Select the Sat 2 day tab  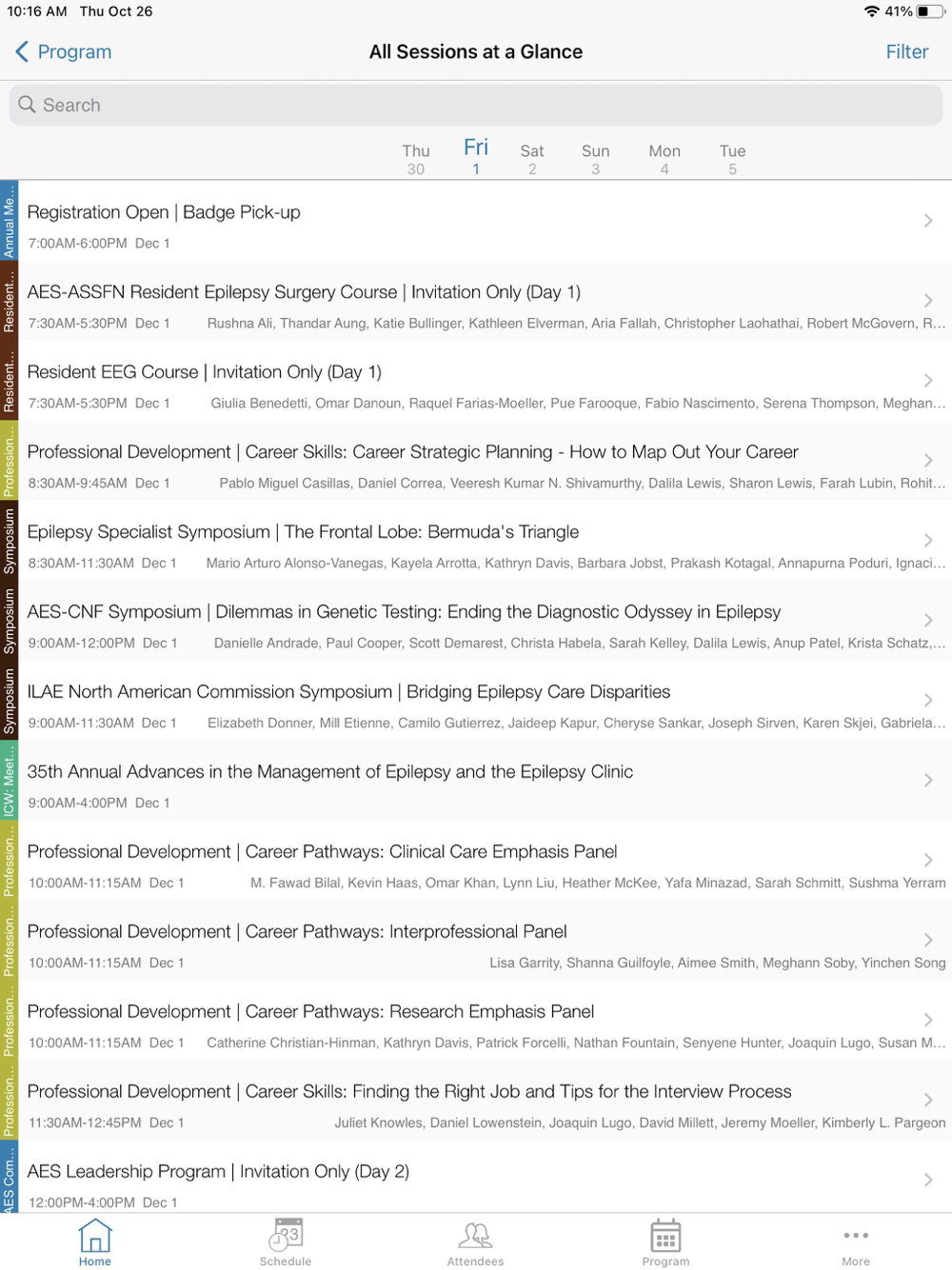tap(532, 159)
